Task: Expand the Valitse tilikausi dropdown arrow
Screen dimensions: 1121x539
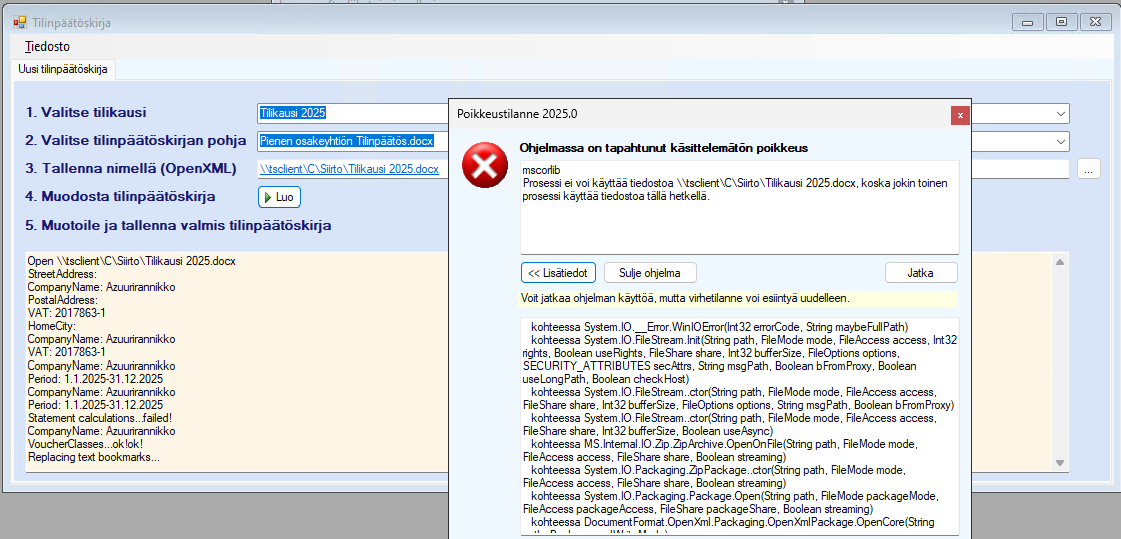Action: 1060,114
